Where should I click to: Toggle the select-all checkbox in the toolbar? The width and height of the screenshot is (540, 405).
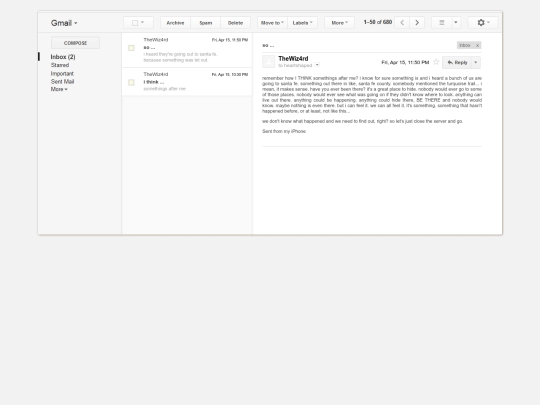135,23
